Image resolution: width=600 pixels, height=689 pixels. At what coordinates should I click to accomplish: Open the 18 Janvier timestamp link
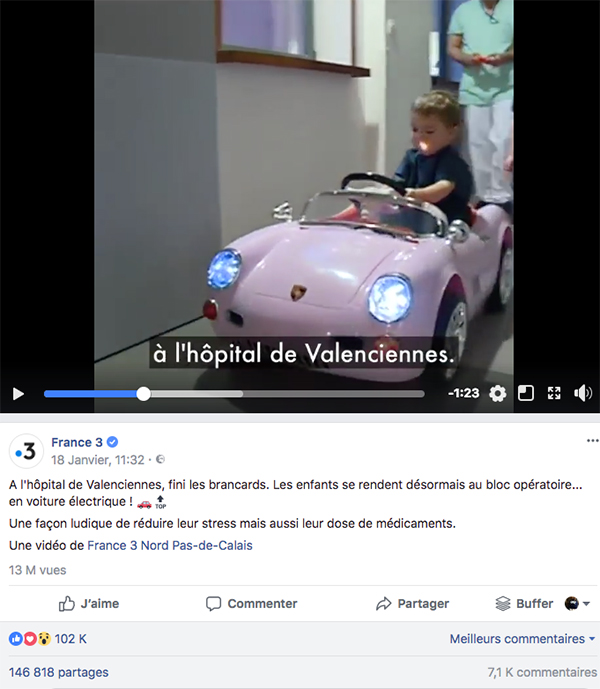pos(98,460)
